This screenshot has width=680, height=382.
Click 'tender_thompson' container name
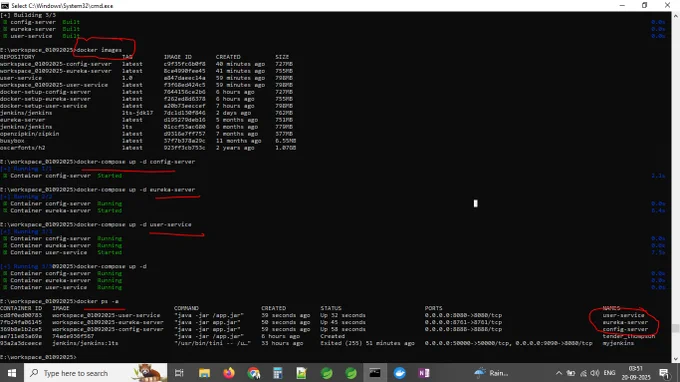pos(628,336)
